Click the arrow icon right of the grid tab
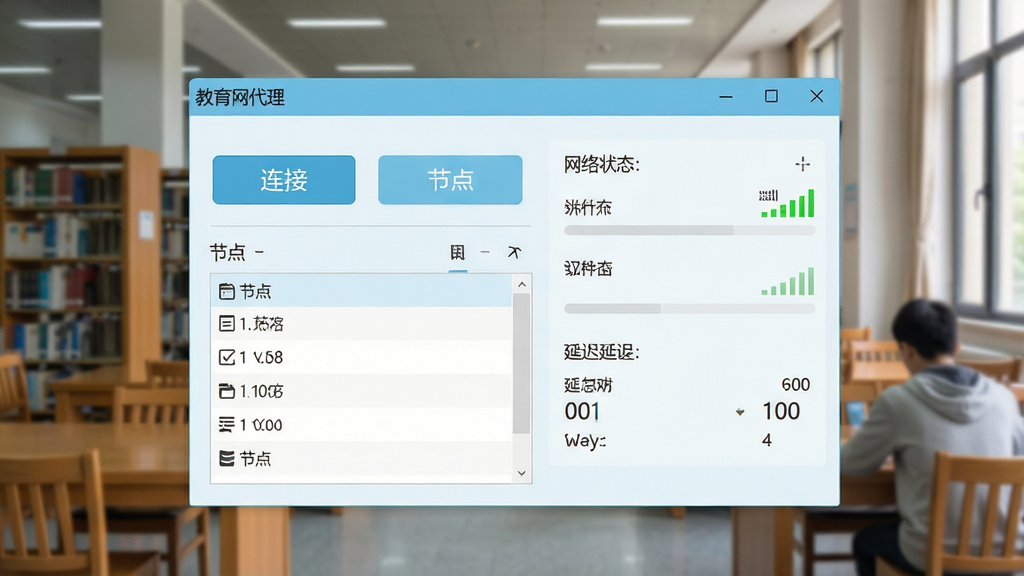 (515, 252)
